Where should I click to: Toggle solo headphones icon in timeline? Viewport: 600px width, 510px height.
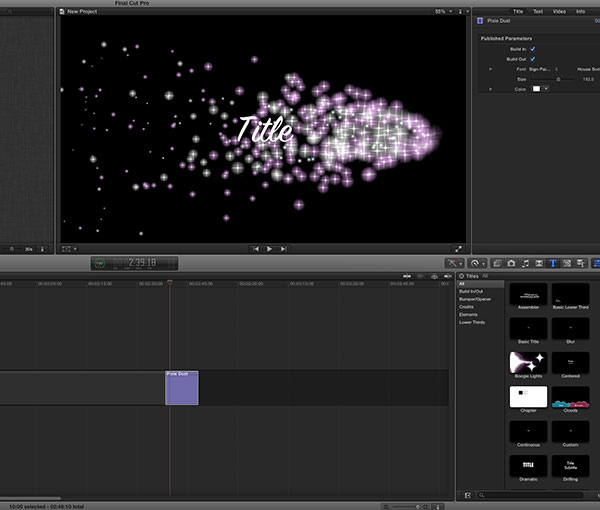coord(434,276)
